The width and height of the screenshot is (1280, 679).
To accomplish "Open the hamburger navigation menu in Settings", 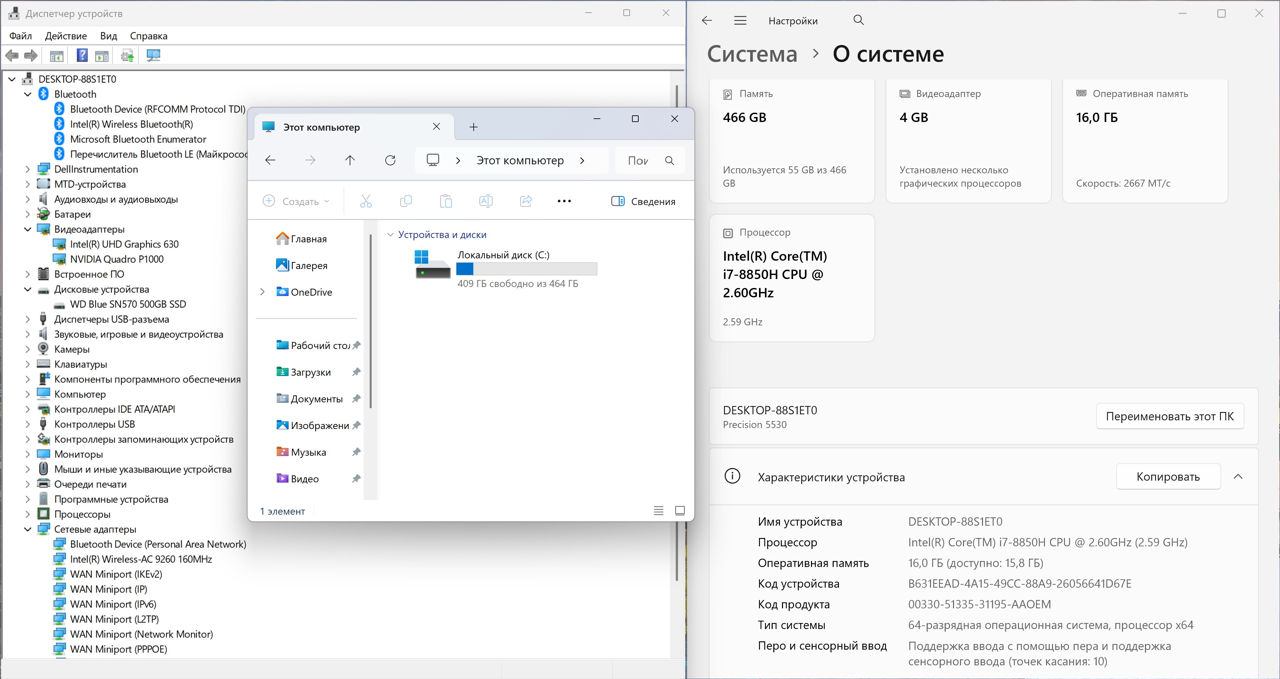I will 740,20.
